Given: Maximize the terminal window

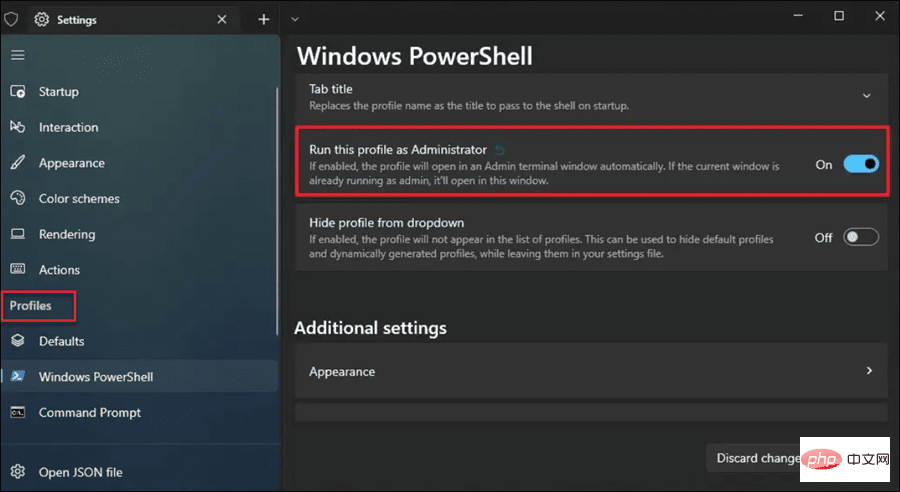Looking at the screenshot, I should pos(839,16).
